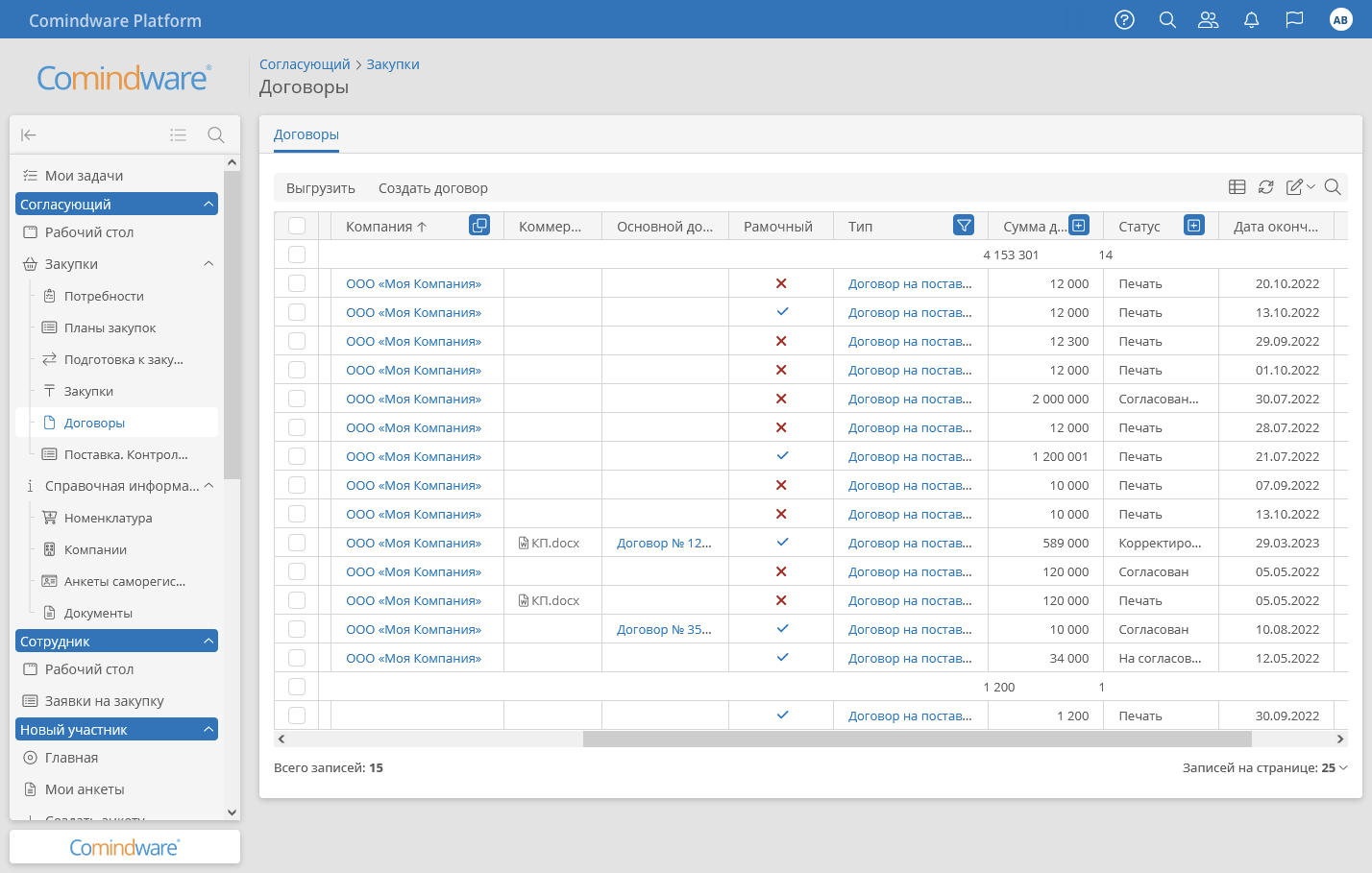Image resolution: width=1372 pixels, height=873 pixels.
Task: Click the КП.docx file in 589 000 row
Action: click(x=550, y=543)
